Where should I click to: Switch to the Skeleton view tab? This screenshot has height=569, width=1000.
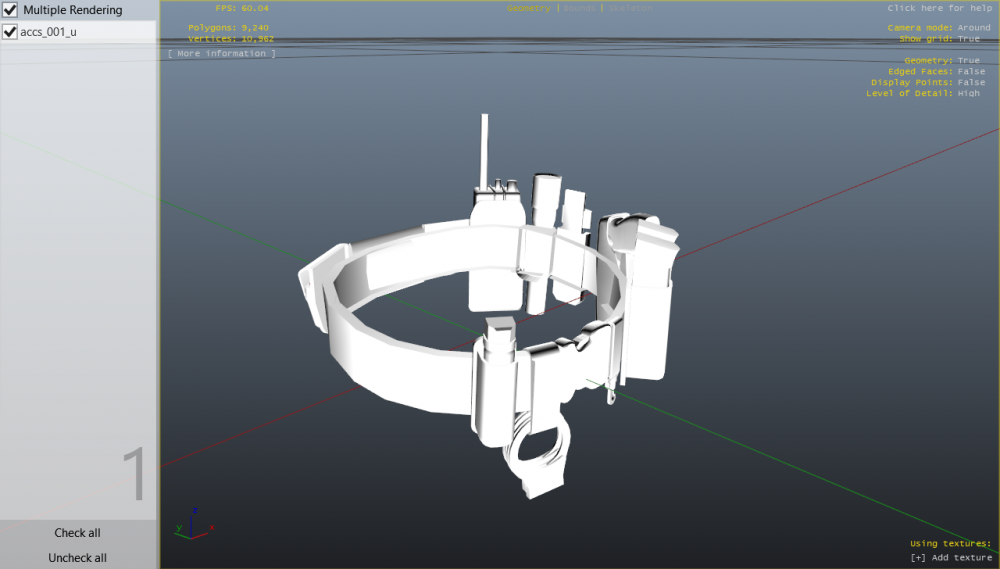[629, 8]
